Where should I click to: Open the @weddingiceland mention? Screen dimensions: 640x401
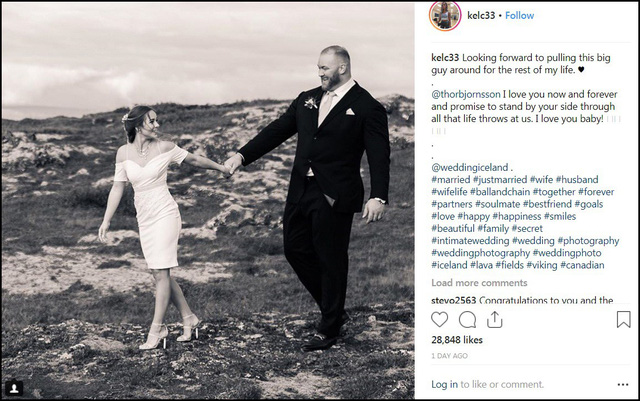[x=470, y=167]
